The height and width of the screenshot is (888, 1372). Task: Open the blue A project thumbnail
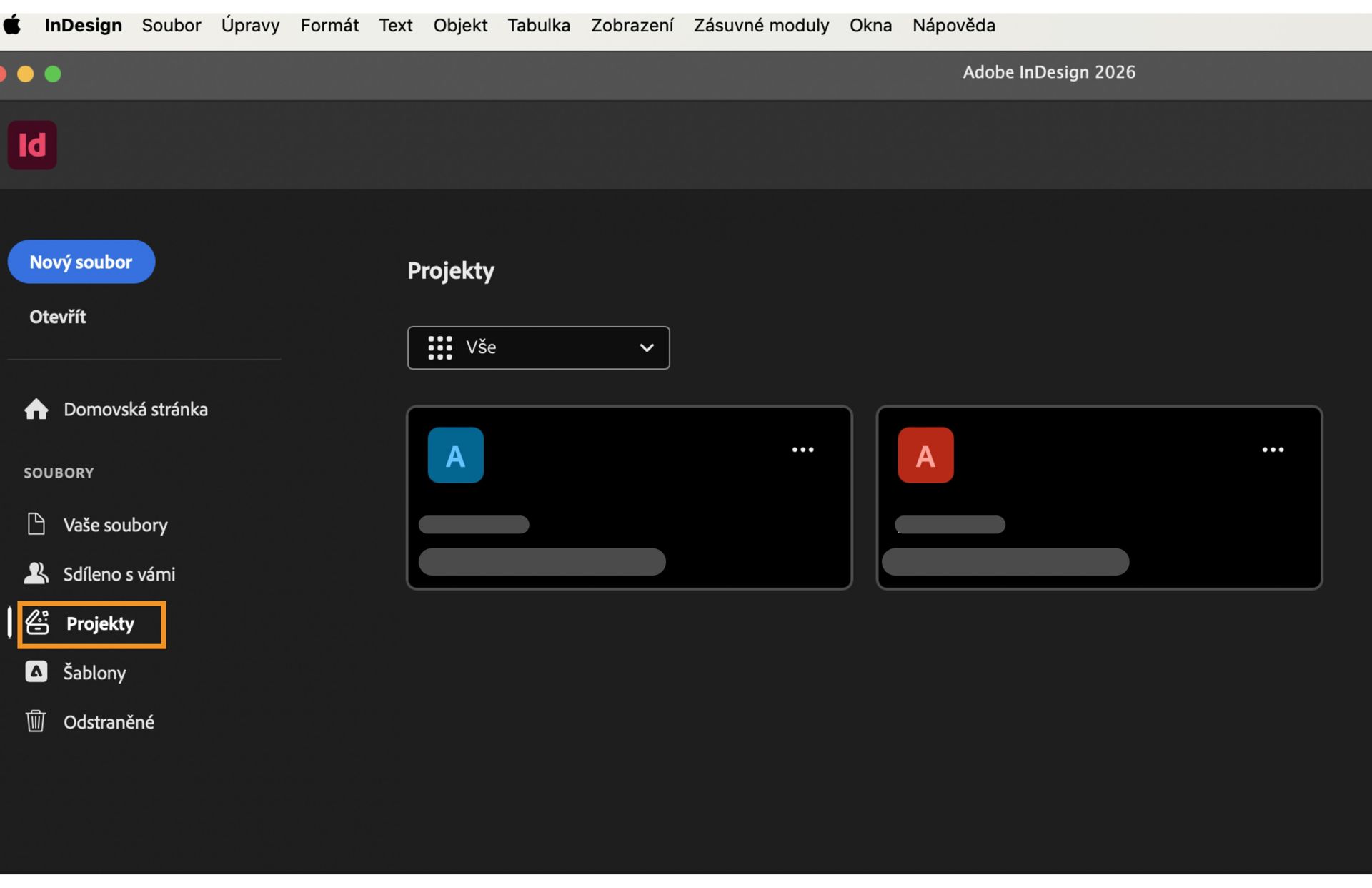point(455,455)
